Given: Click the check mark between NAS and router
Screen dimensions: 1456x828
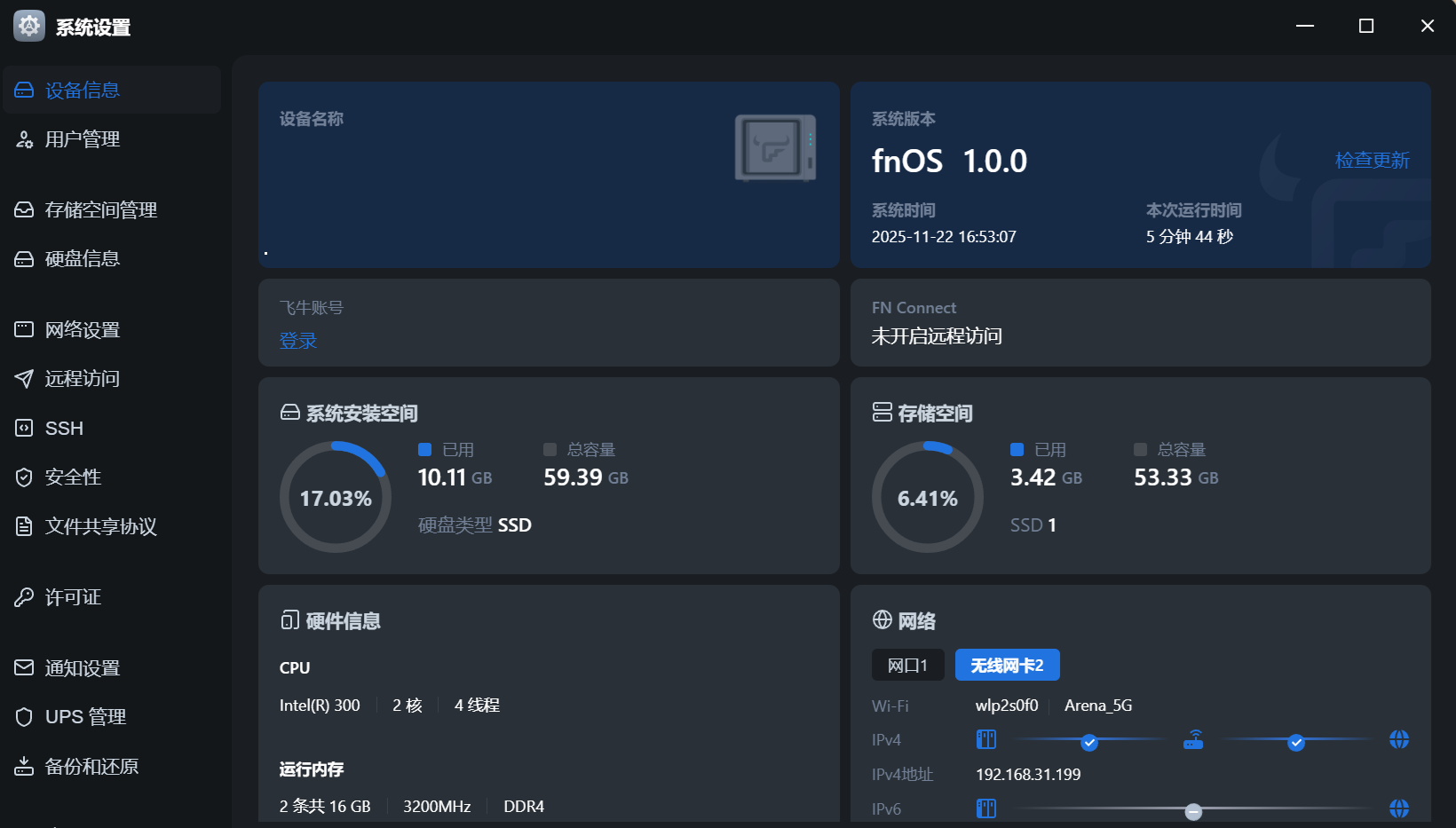Looking at the screenshot, I should tap(1089, 742).
